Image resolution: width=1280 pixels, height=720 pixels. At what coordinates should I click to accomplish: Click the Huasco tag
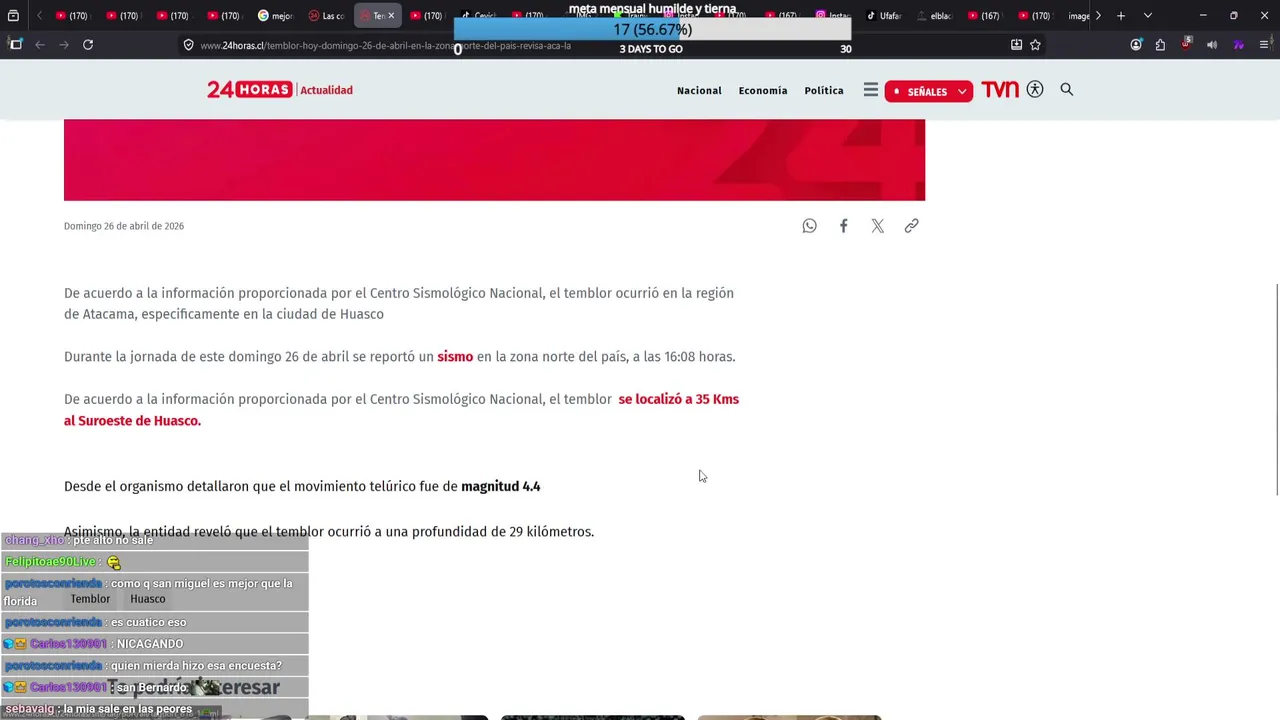click(147, 599)
